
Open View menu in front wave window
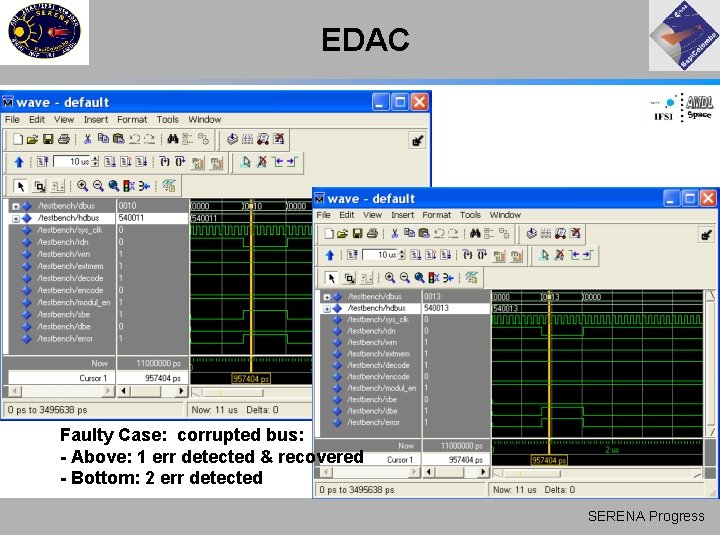(x=372, y=215)
